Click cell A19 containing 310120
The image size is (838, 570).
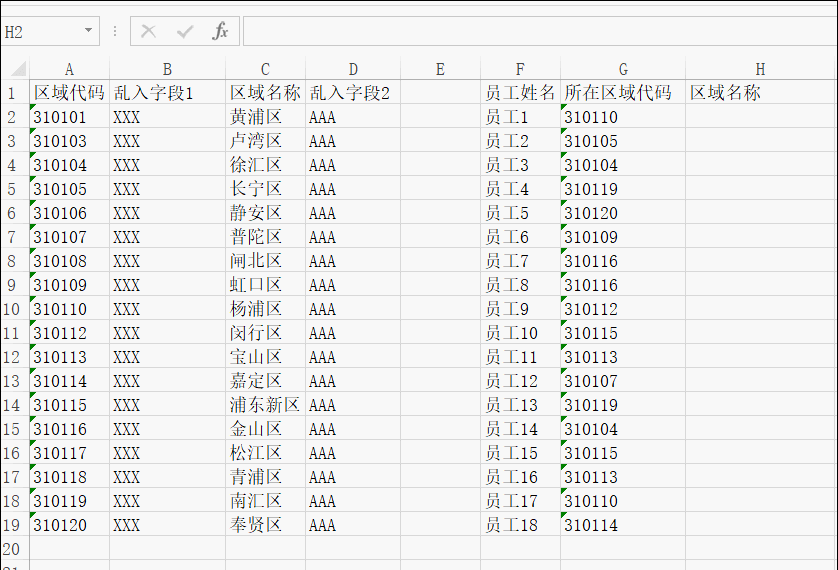coord(69,525)
